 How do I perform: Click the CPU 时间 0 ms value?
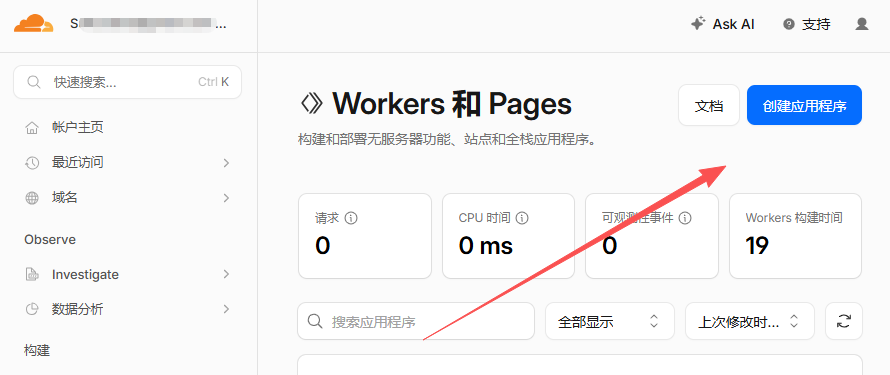485,246
